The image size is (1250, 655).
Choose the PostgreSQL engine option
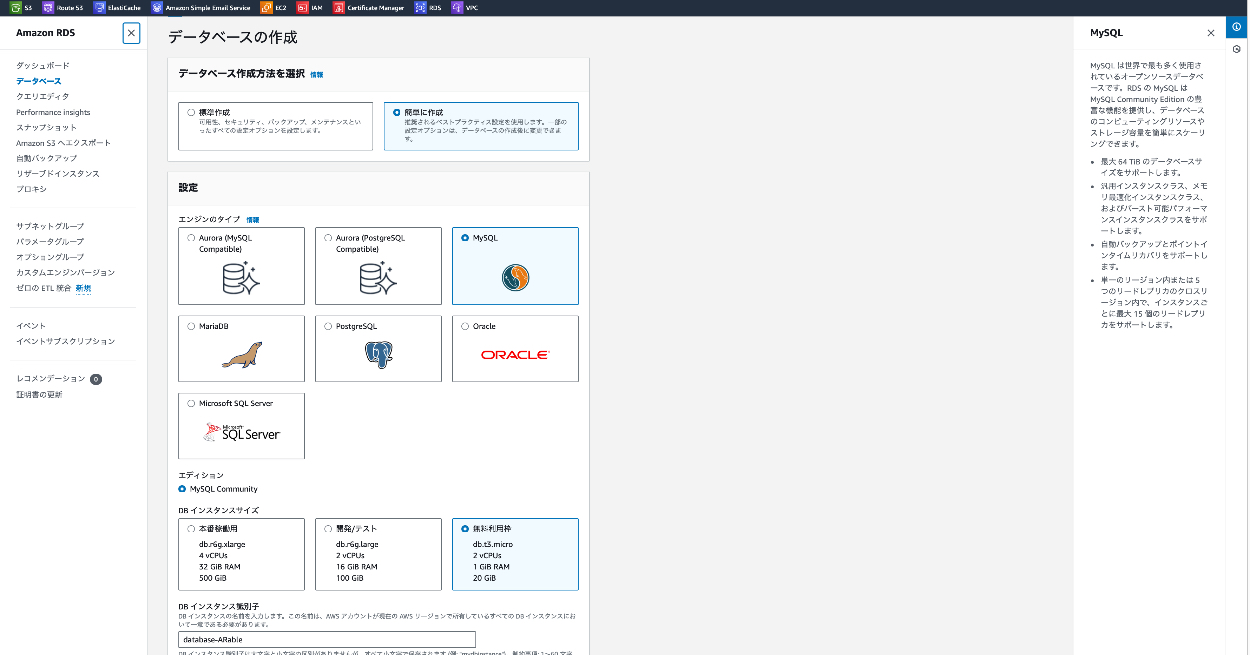click(328, 326)
